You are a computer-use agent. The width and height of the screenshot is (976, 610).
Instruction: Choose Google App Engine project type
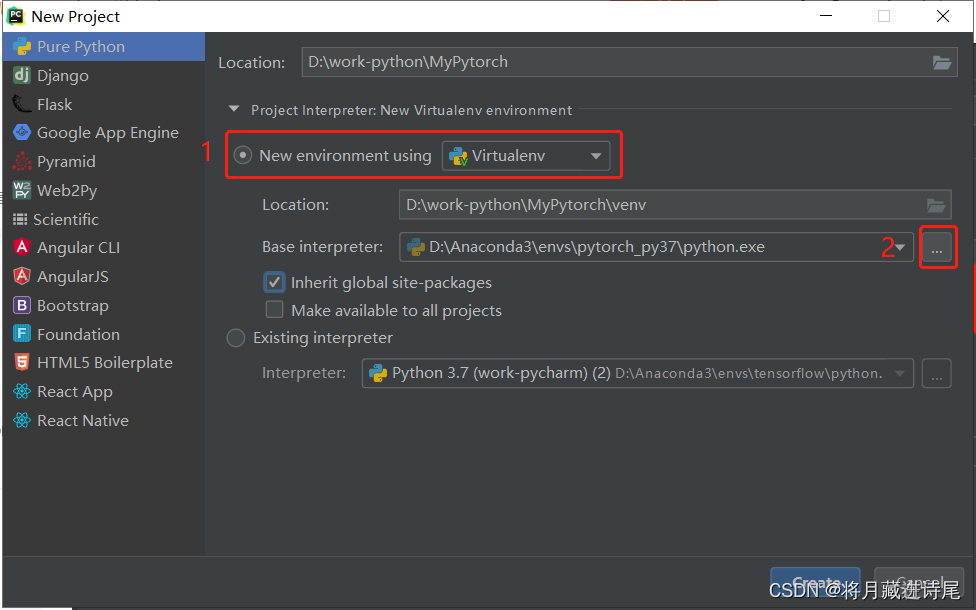[104, 133]
